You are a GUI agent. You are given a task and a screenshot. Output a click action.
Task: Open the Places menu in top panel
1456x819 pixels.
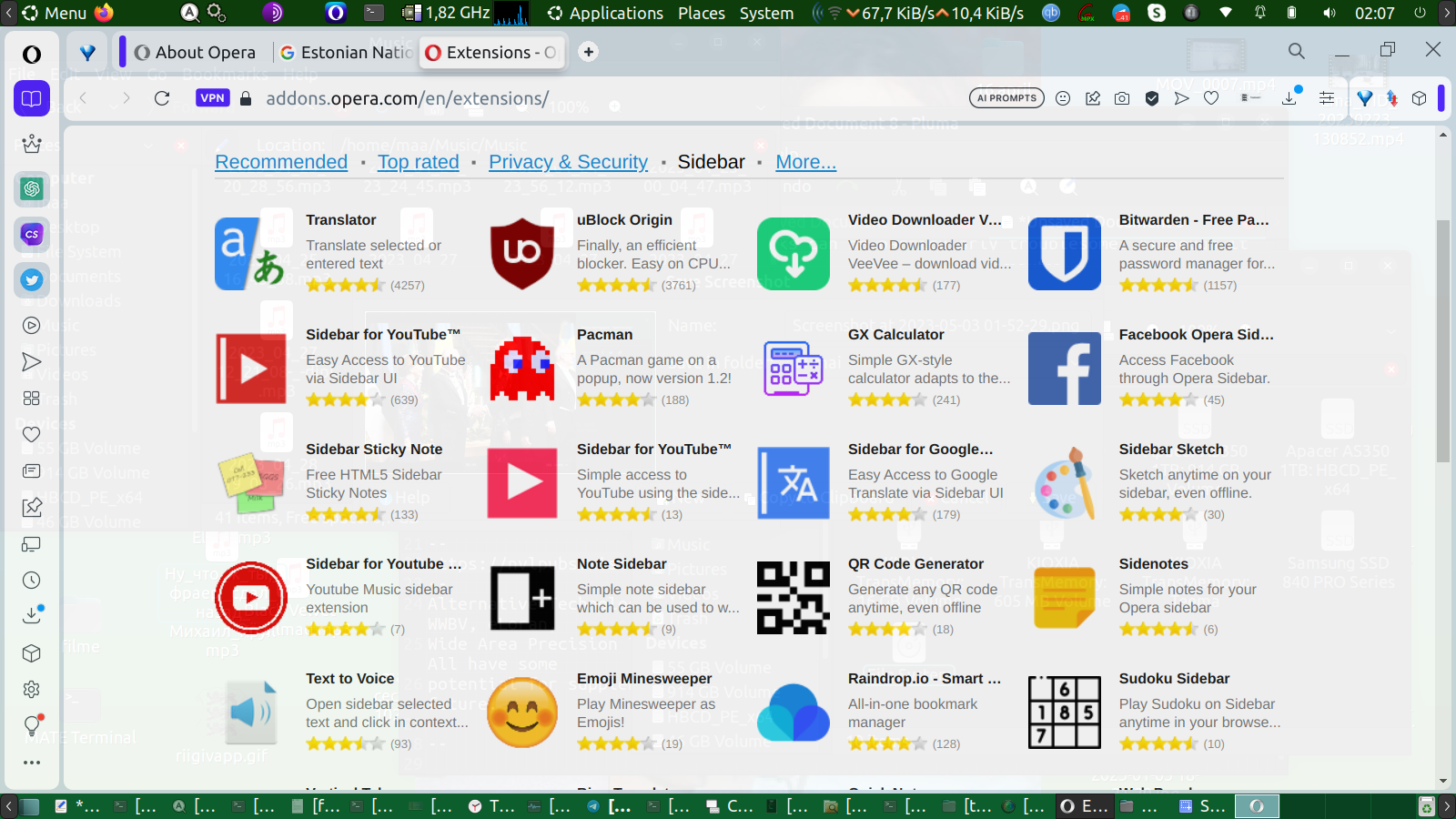point(702,13)
